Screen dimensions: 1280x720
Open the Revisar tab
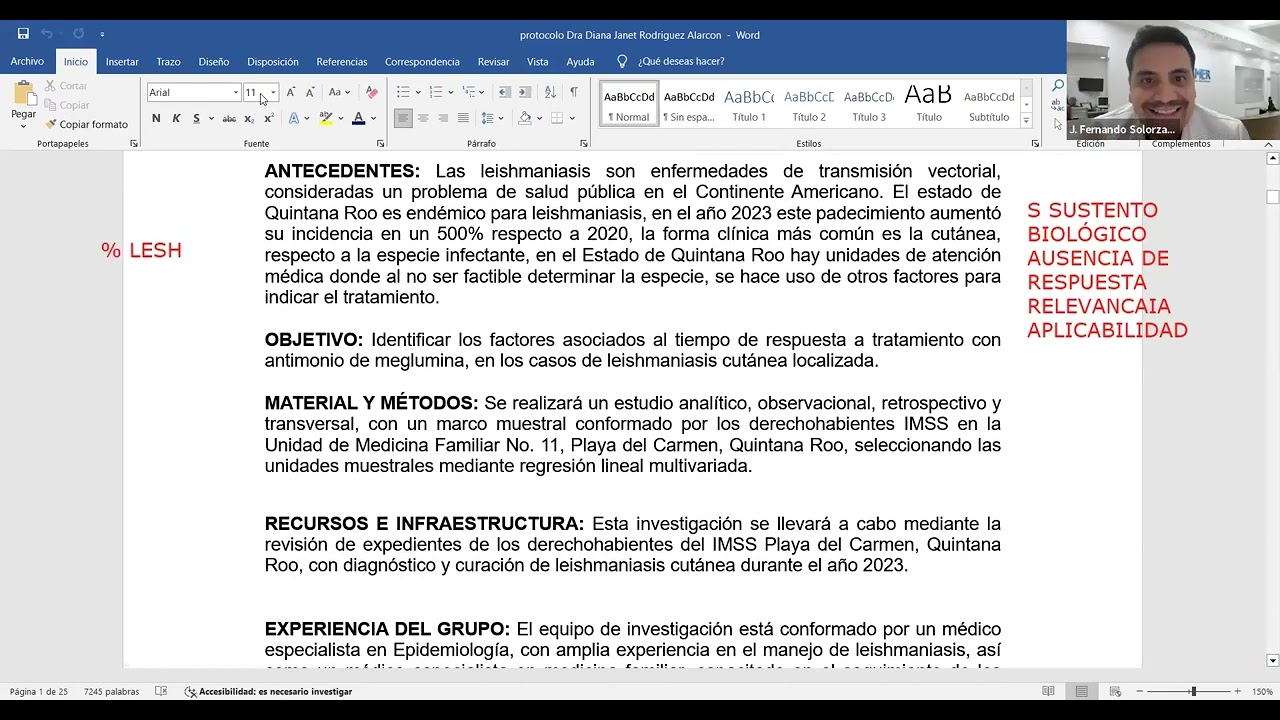coord(493,62)
